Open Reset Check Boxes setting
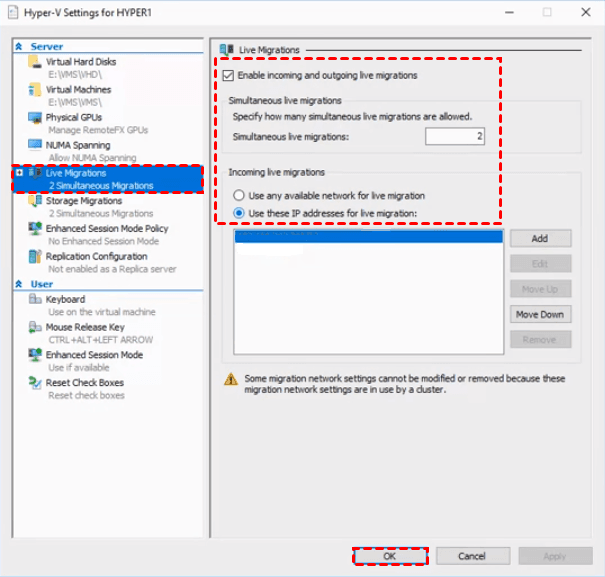 [84, 383]
